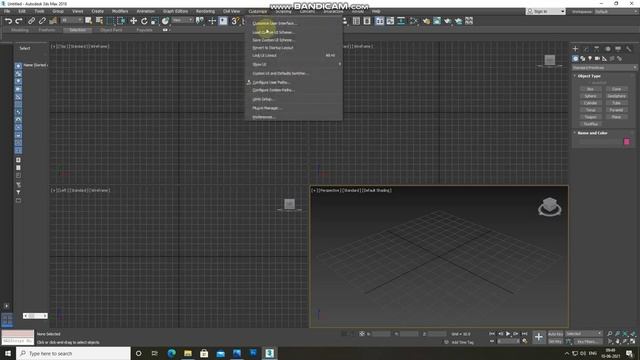Viewport: 640px width, 360px height.
Task: Click the Undo arrow icon
Action: point(8,21)
